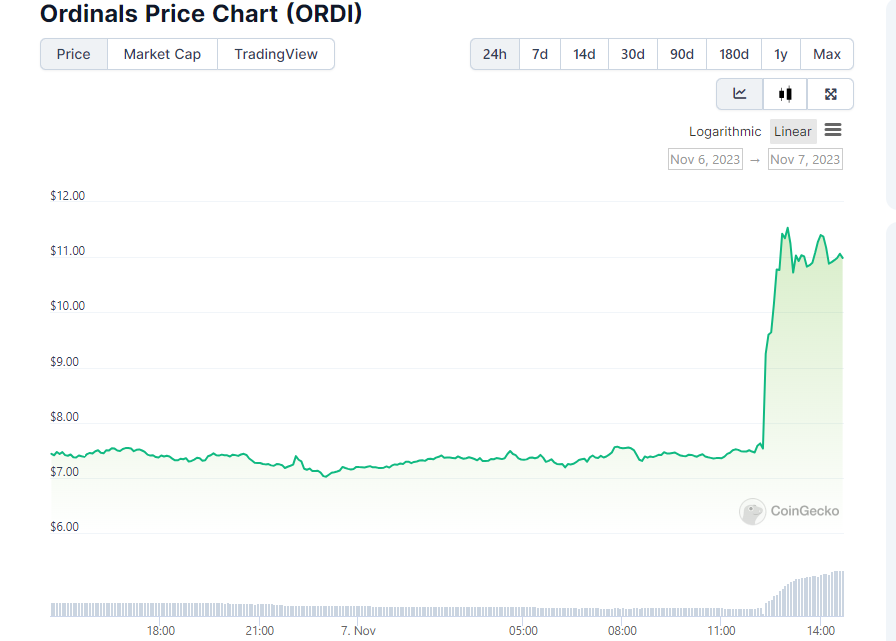Switch scale to Logarithmic
The height and width of the screenshot is (641, 896).
[725, 131]
